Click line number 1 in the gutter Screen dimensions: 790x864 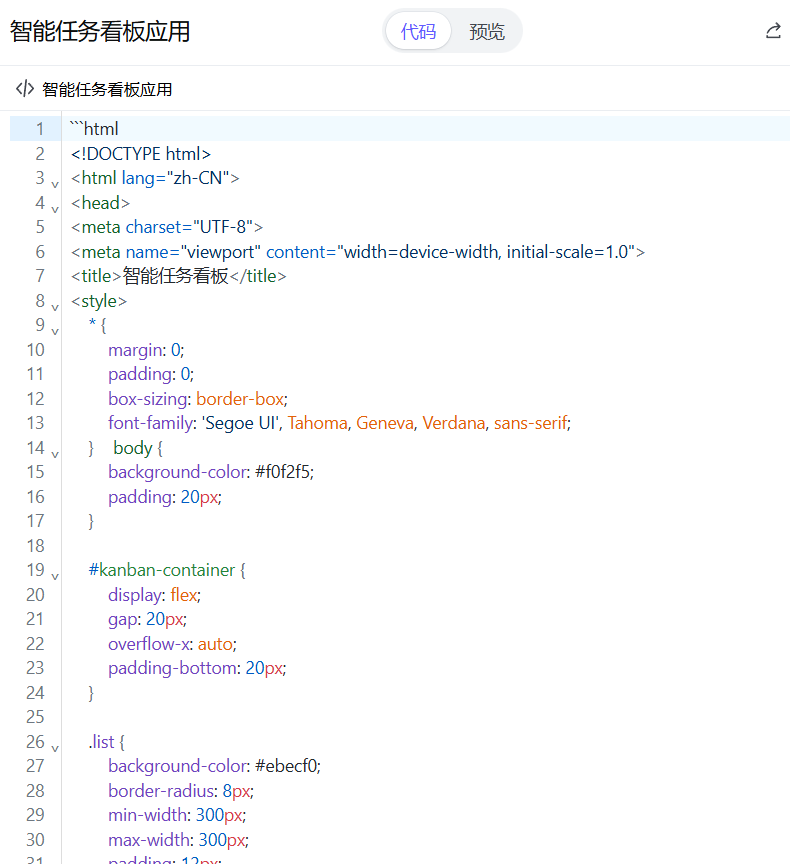pyautogui.click(x=40, y=129)
